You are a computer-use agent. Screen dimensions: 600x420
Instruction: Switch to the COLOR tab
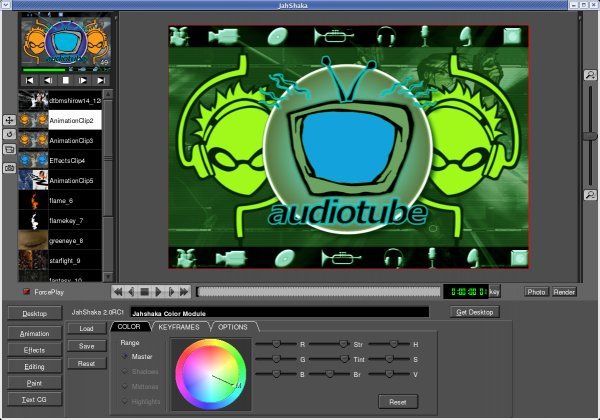click(x=129, y=327)
